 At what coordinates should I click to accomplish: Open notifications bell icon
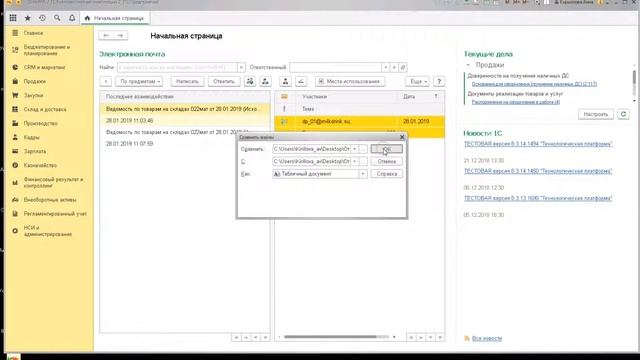click(72, 18)
